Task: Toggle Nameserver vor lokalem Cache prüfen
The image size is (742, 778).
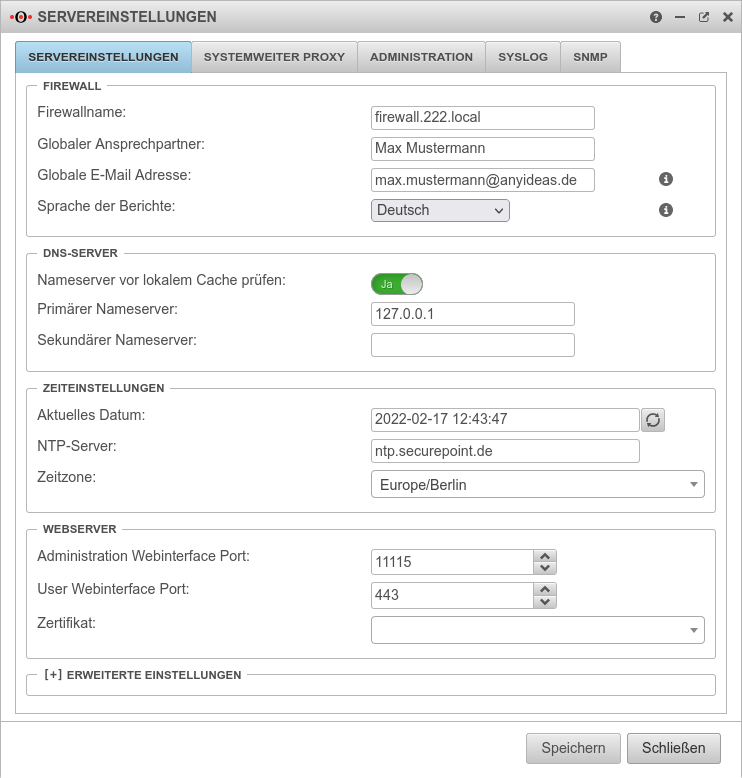Action: click(x=397, y=284)
